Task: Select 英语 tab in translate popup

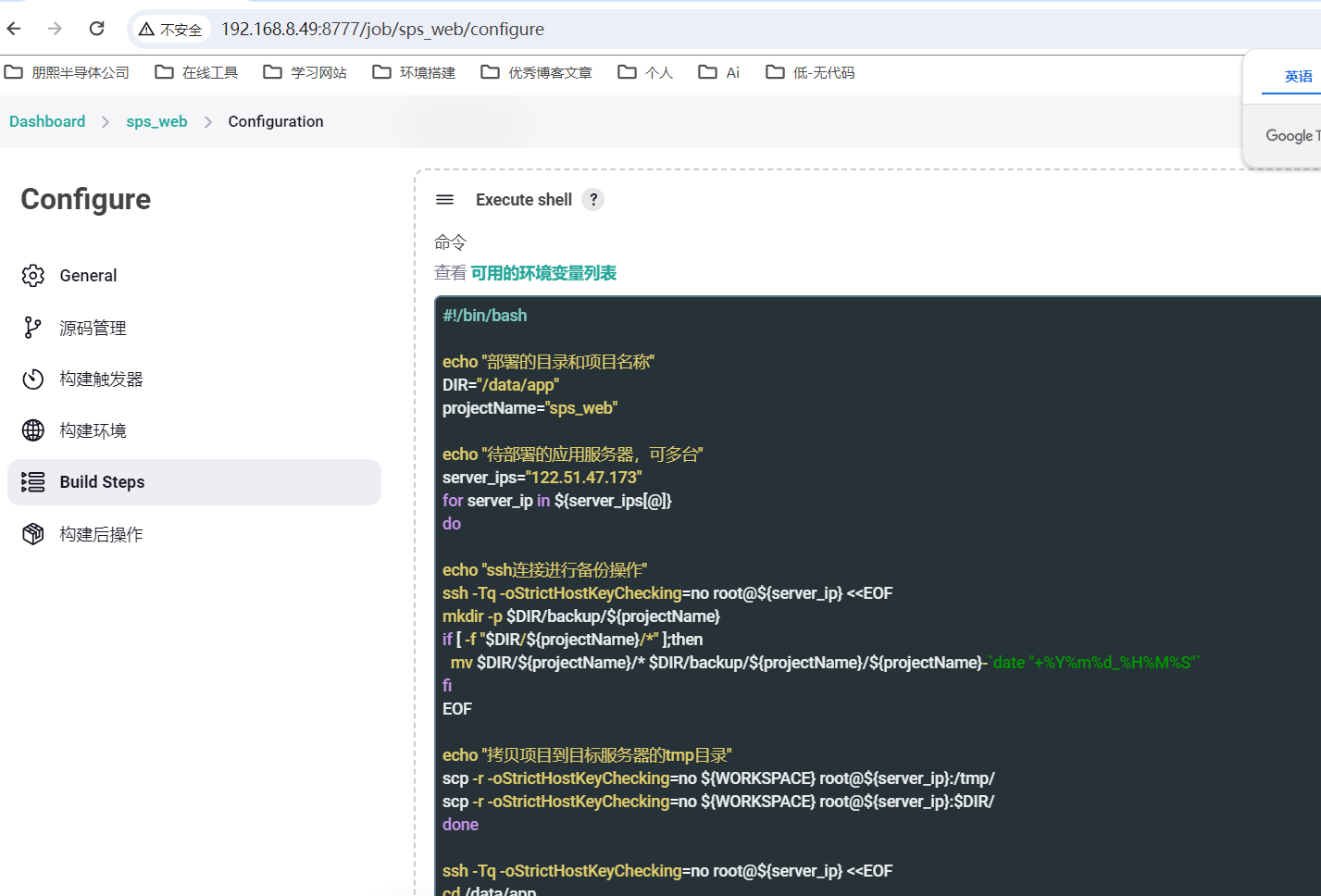Action: (1298, 76)
